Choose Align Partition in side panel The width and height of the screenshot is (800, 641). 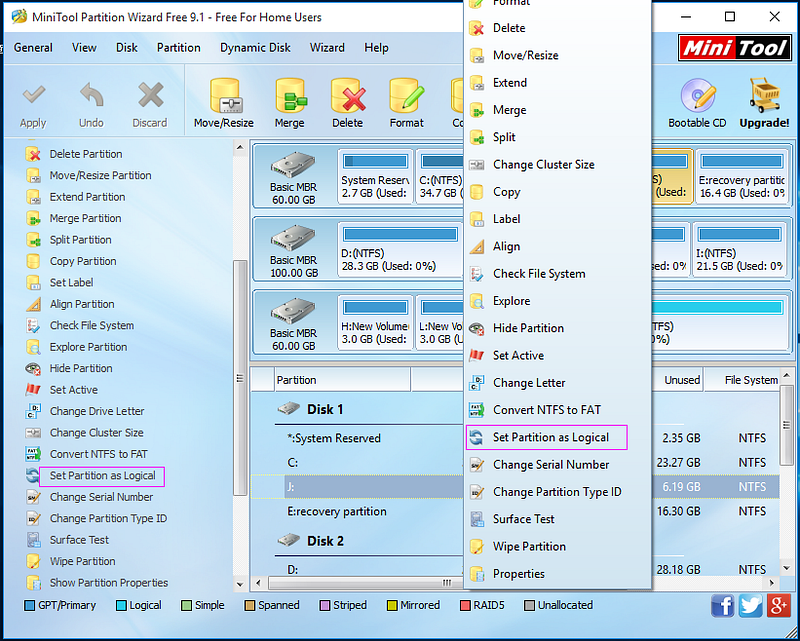82,304
